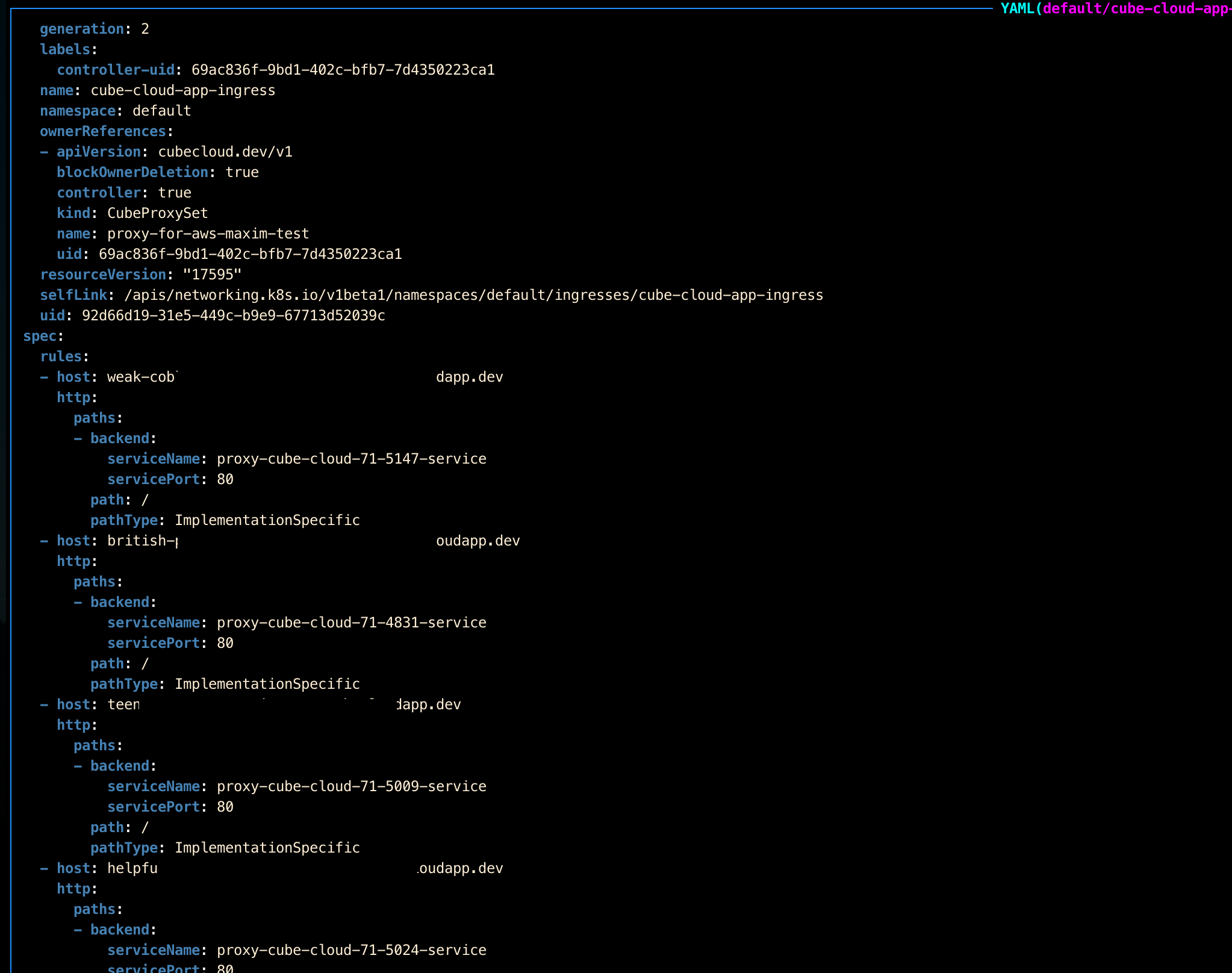
Task: Click resourceVersion "17595"
Action: [141, 275]
